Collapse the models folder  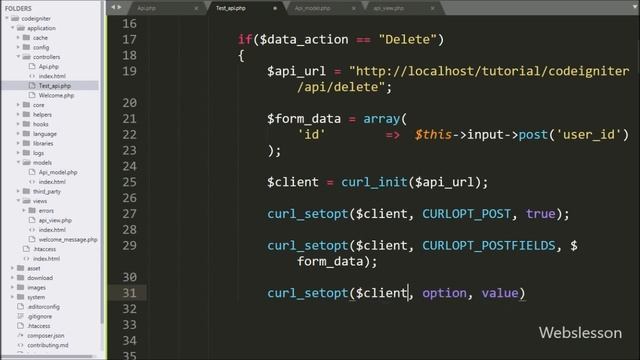[x=18, y=162]
